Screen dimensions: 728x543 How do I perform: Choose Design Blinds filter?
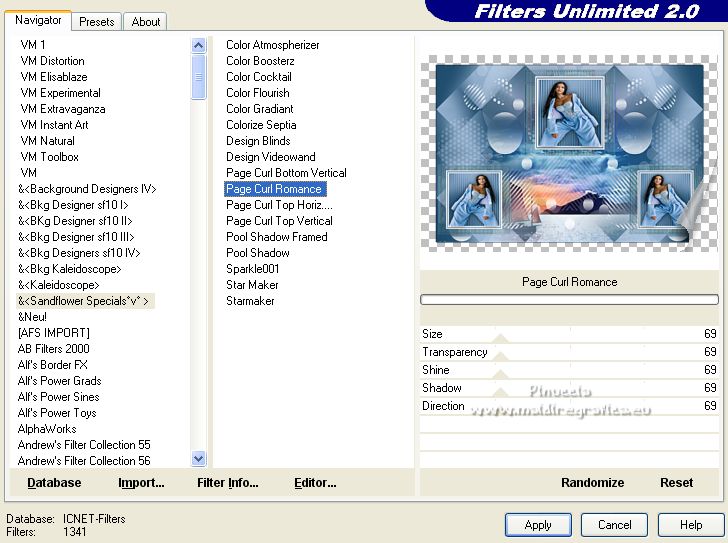258,141
